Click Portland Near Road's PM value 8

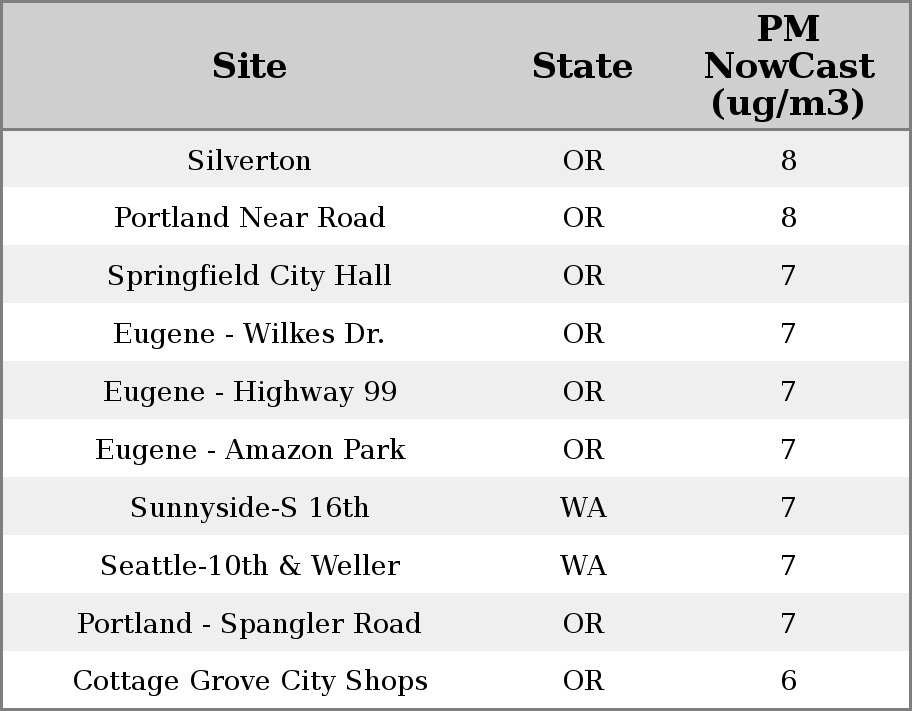click(788, 218)
